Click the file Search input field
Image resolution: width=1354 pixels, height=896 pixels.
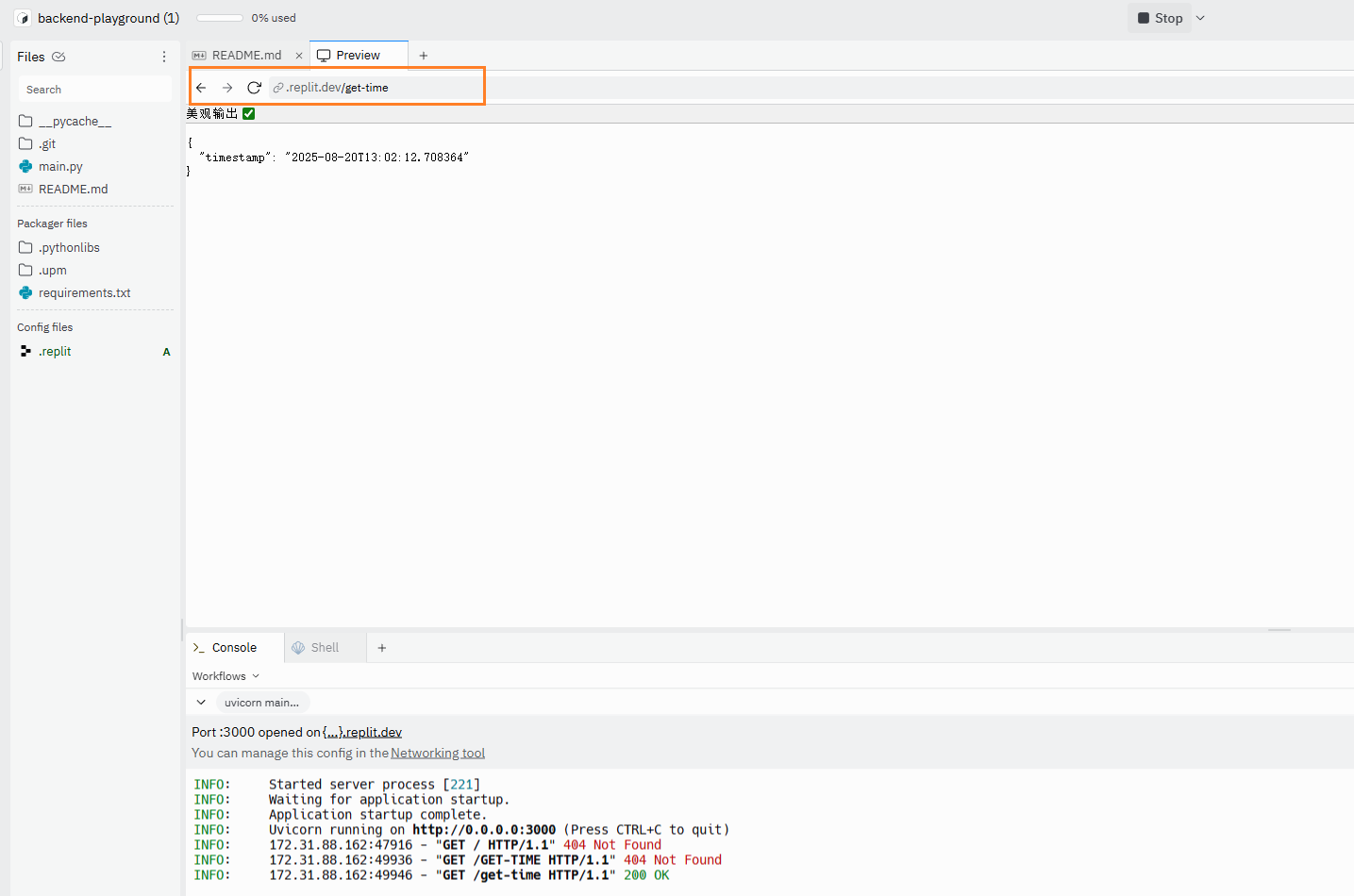(x=94, y=90)
